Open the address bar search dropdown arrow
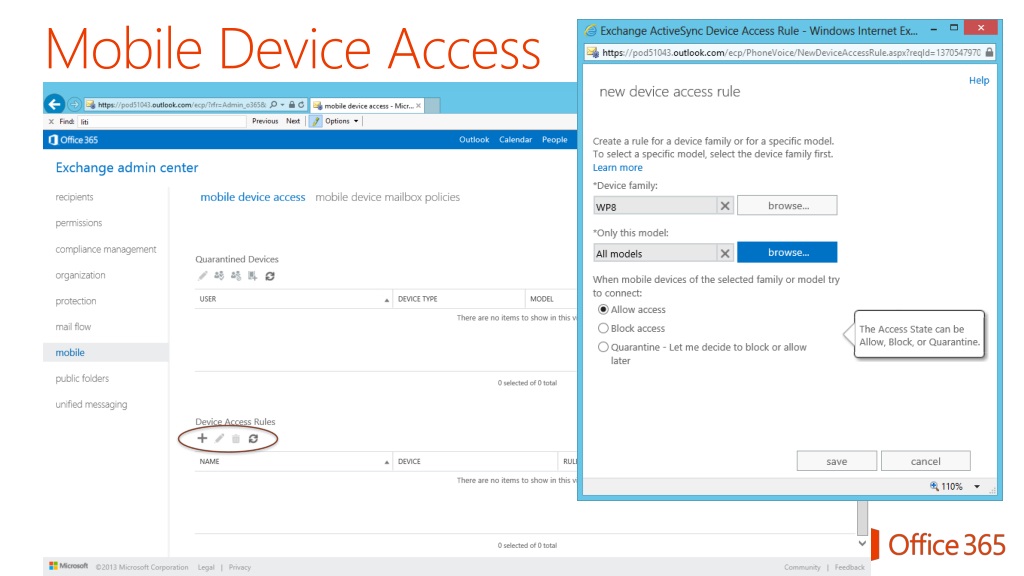Viewport: 1024px width, 576px height. coord(282,104)
